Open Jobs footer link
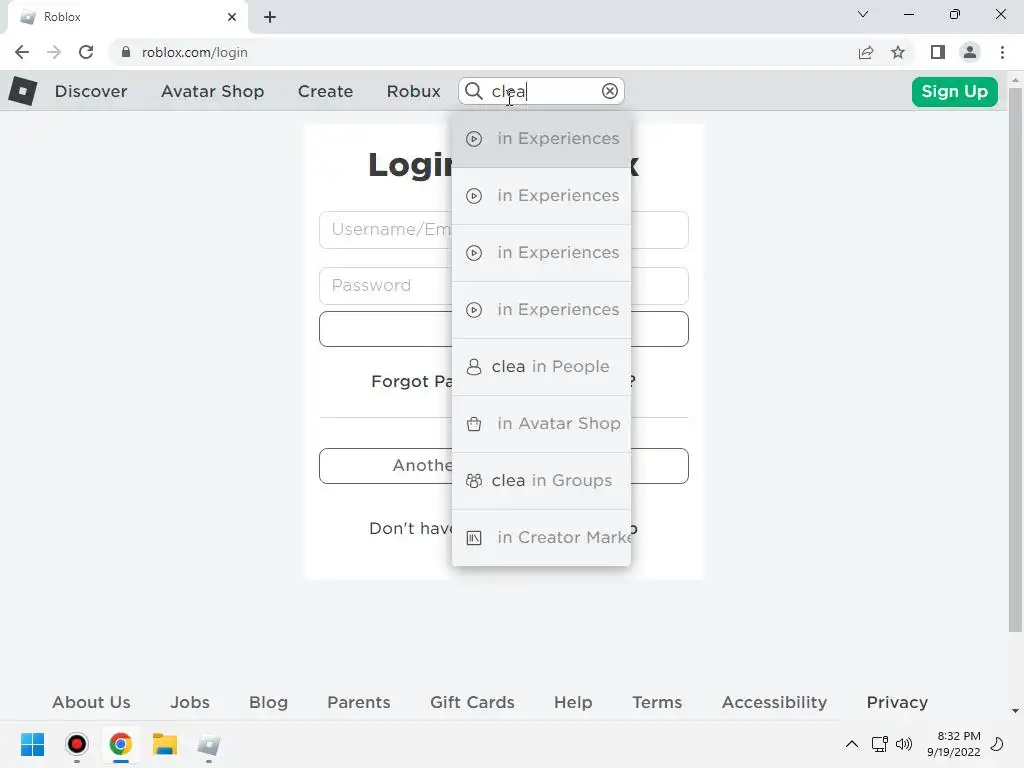The height and width of the screenshot is (768, 1024). click(190, 702)
